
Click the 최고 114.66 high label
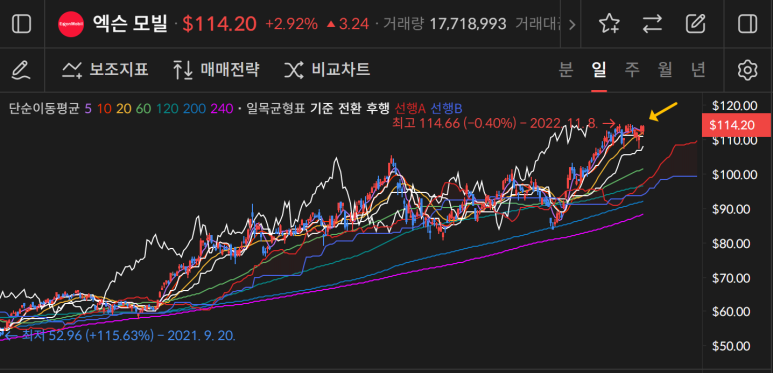point(503,123)
